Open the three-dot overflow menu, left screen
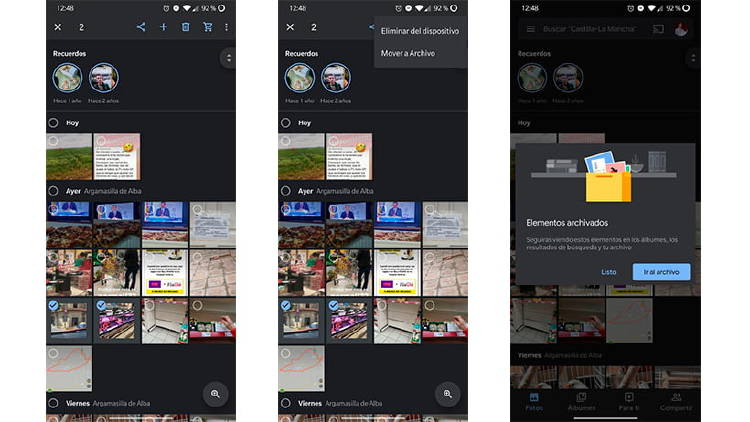This screenshot has height=422, width=750. click(x=226, y=27)
